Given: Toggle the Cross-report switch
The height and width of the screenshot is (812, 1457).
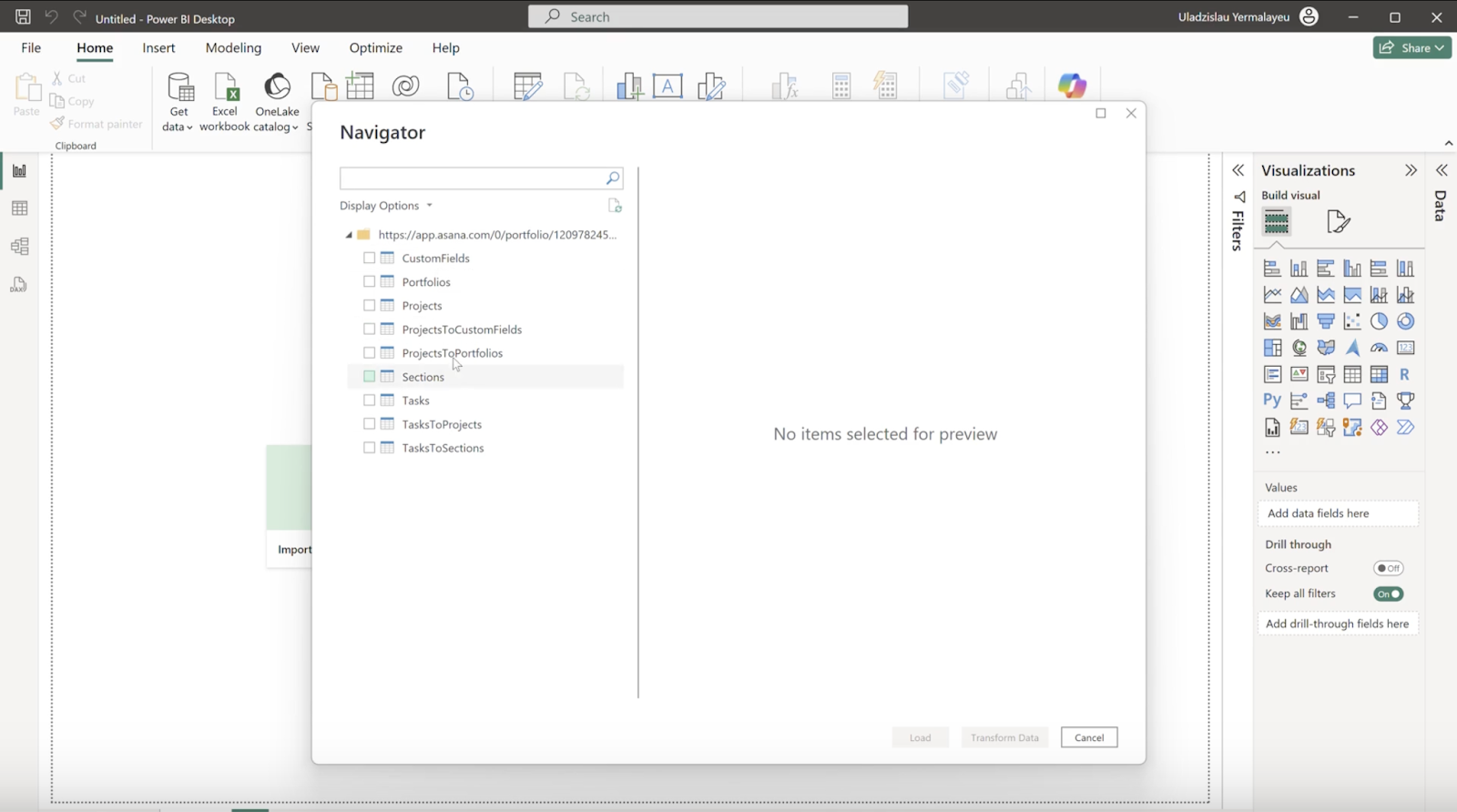Looking at the screenshot, I should (x=1388, y=568).
